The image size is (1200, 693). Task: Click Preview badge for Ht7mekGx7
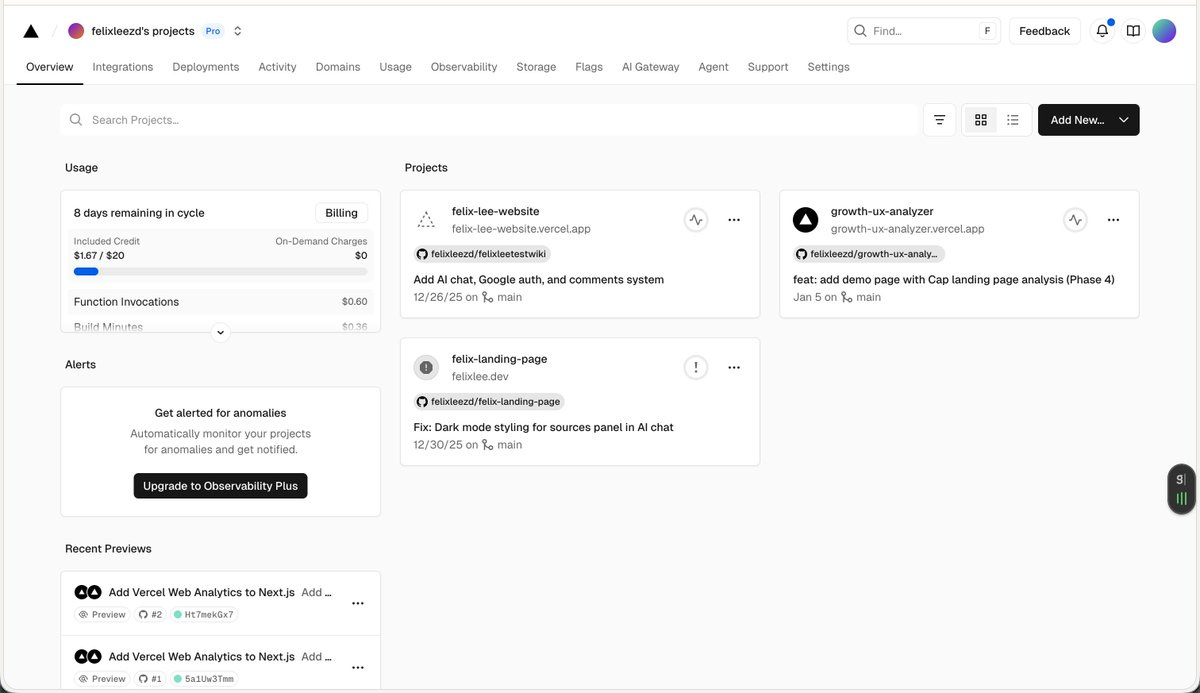[102, 615]
